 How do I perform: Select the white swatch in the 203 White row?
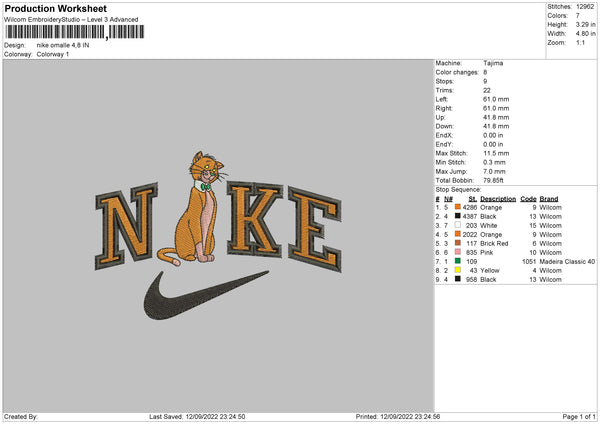point(457,225)
